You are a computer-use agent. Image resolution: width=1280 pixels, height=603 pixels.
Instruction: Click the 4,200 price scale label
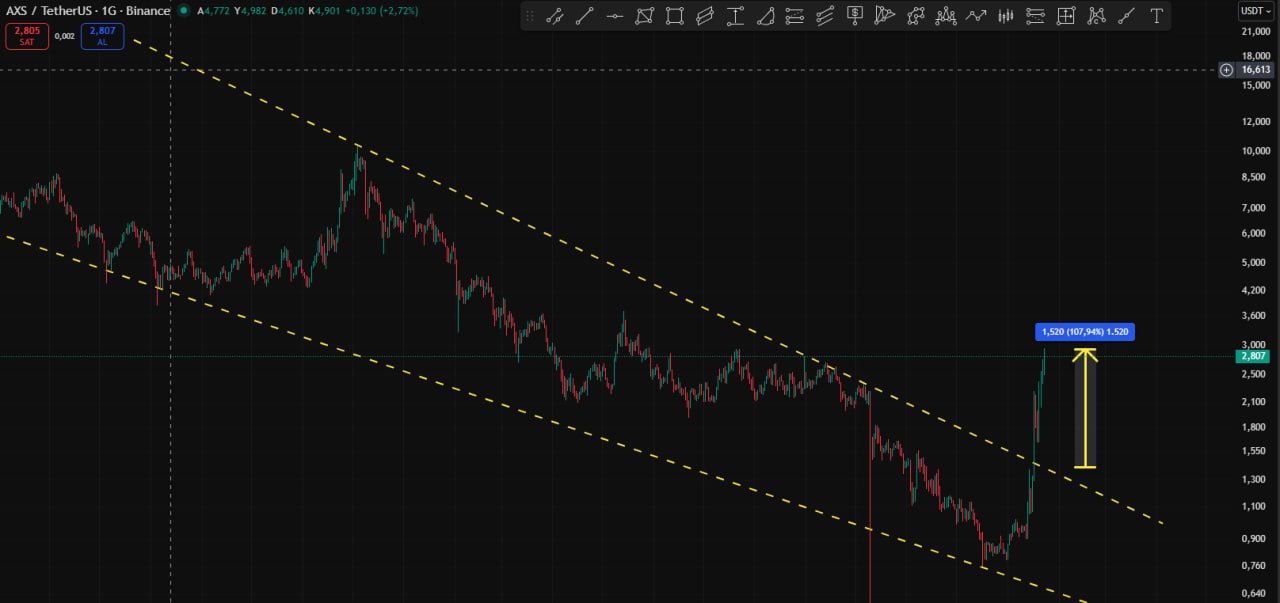coord(1255,291)
